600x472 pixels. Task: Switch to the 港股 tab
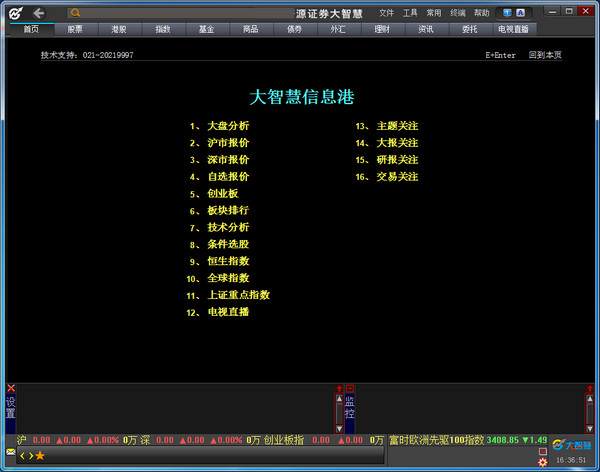point(119,29)
